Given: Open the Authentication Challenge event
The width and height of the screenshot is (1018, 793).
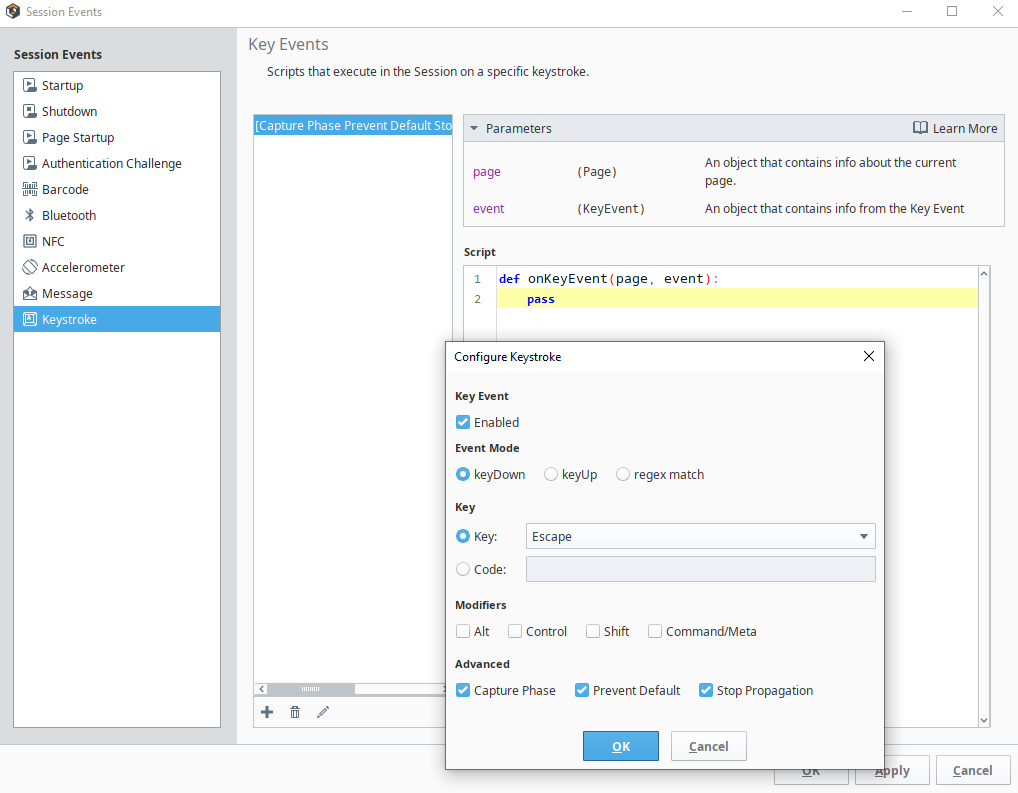Looking at the screenshot, I should coord(117,163).
